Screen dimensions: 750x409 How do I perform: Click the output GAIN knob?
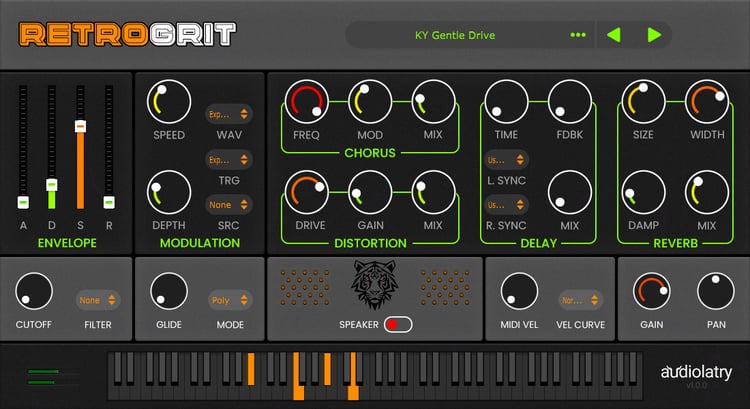tap(651, 291)
